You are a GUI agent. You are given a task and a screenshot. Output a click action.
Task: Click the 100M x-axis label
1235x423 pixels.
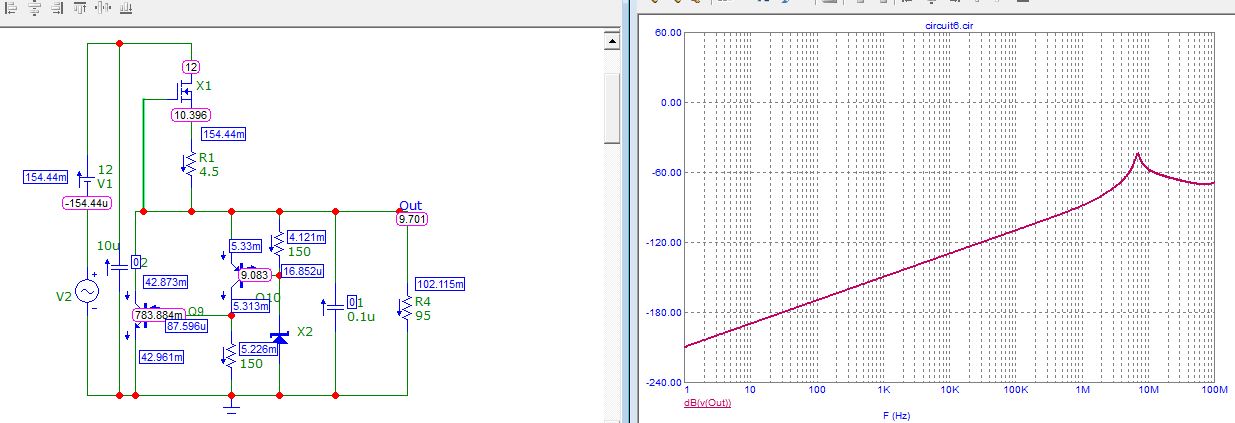1215,390
